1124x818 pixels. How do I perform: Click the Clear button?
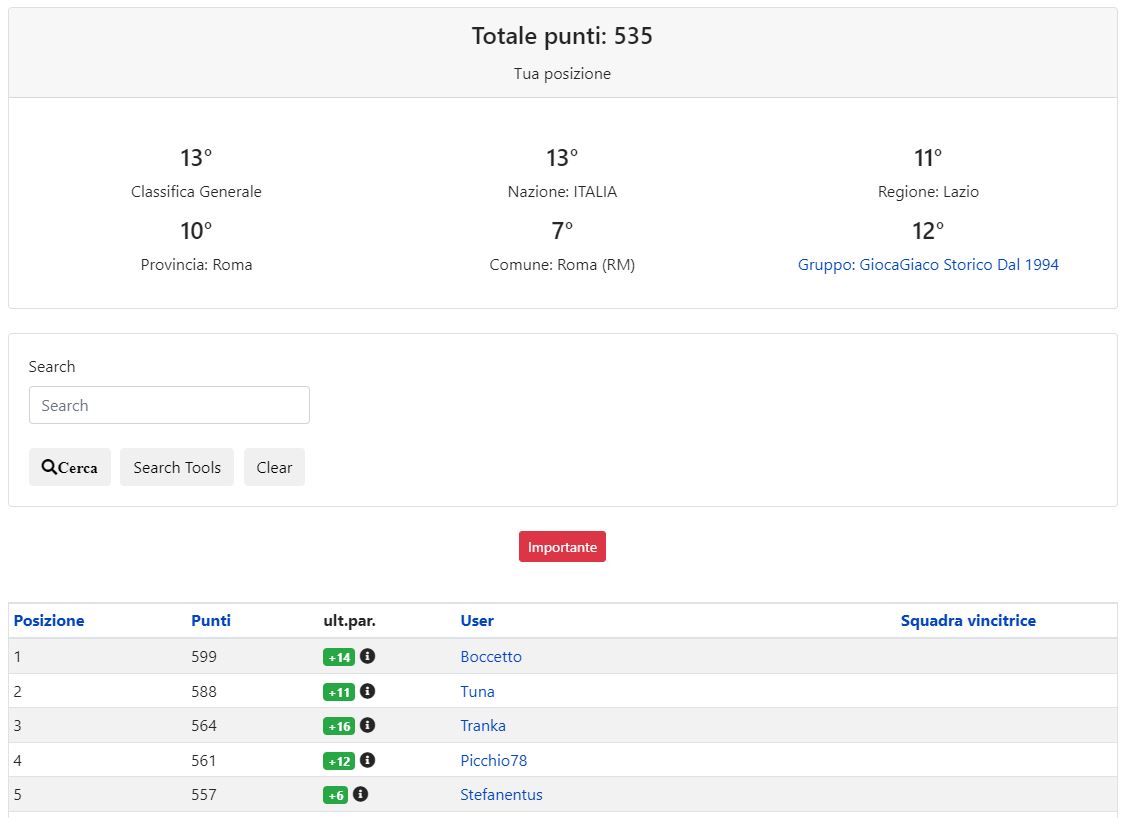274,467
